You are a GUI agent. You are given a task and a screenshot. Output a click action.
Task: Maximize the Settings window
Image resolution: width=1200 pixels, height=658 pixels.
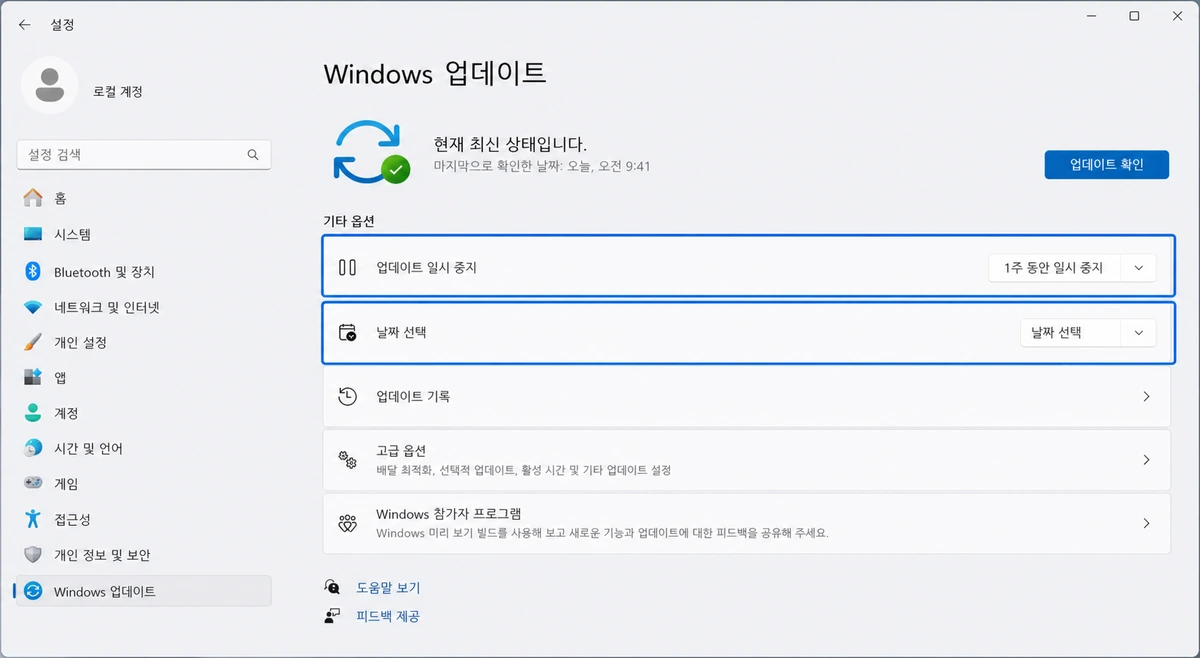1134,16
